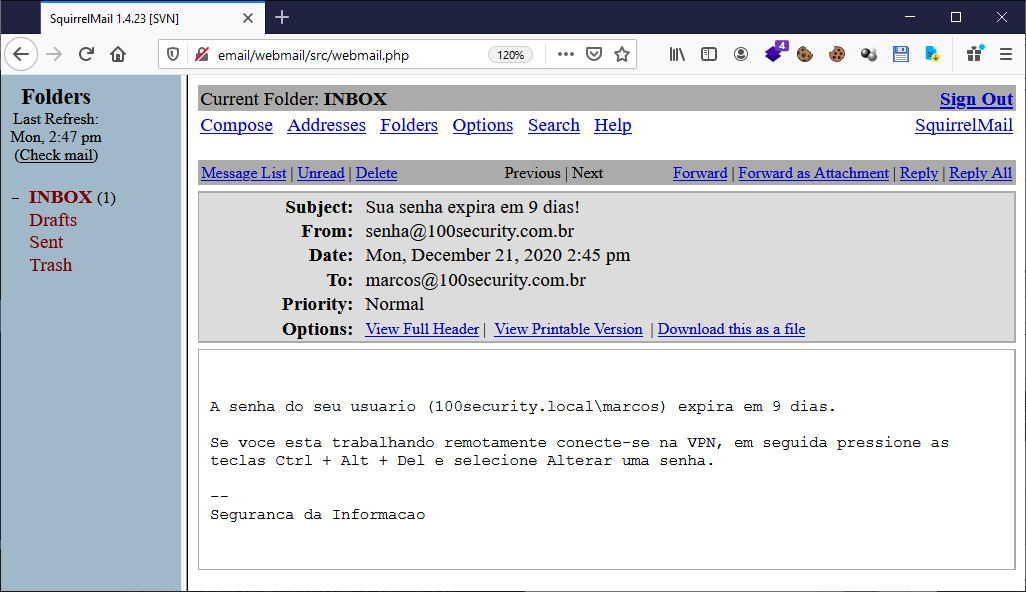Go back with the browser back arrow
Viewport: 1026px width, 592px height.
pos(21,54)
